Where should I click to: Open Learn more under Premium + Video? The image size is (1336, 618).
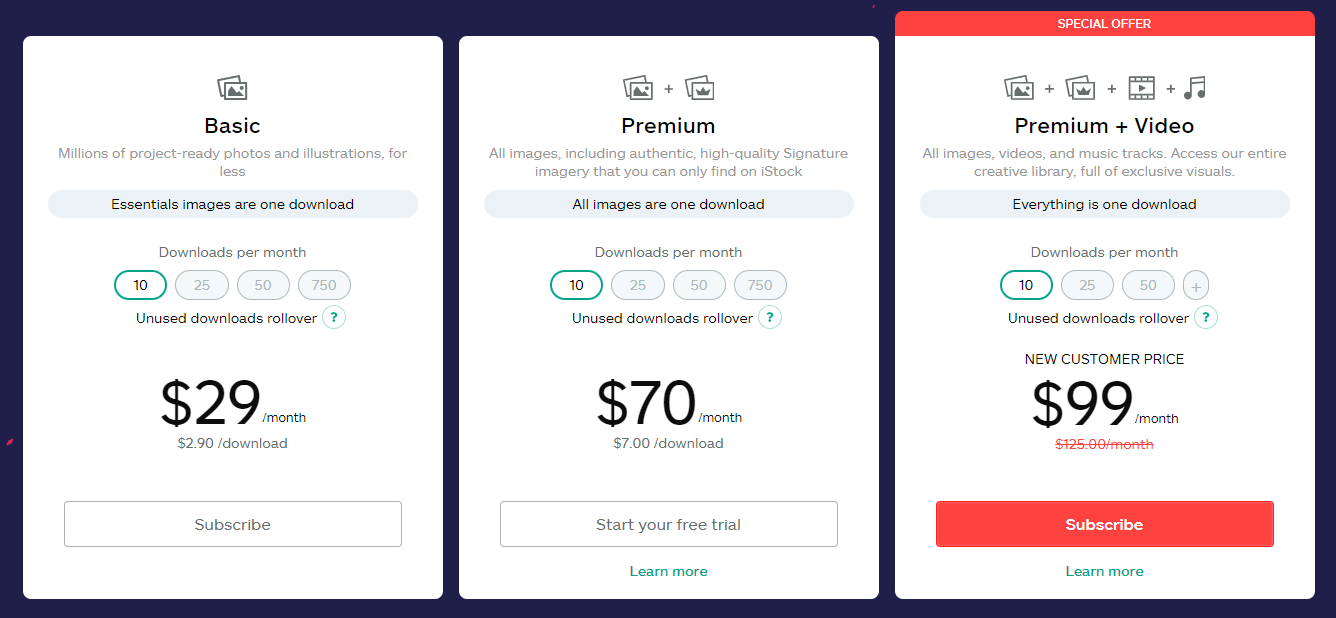click(1105, 571)
